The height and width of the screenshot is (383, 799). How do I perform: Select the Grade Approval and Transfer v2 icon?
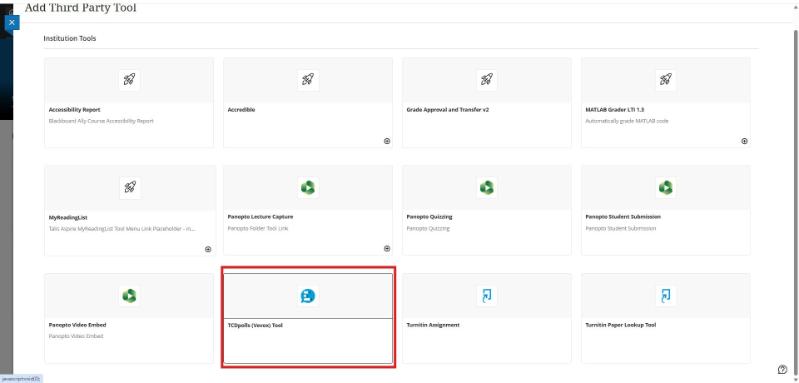click(487, 80)
